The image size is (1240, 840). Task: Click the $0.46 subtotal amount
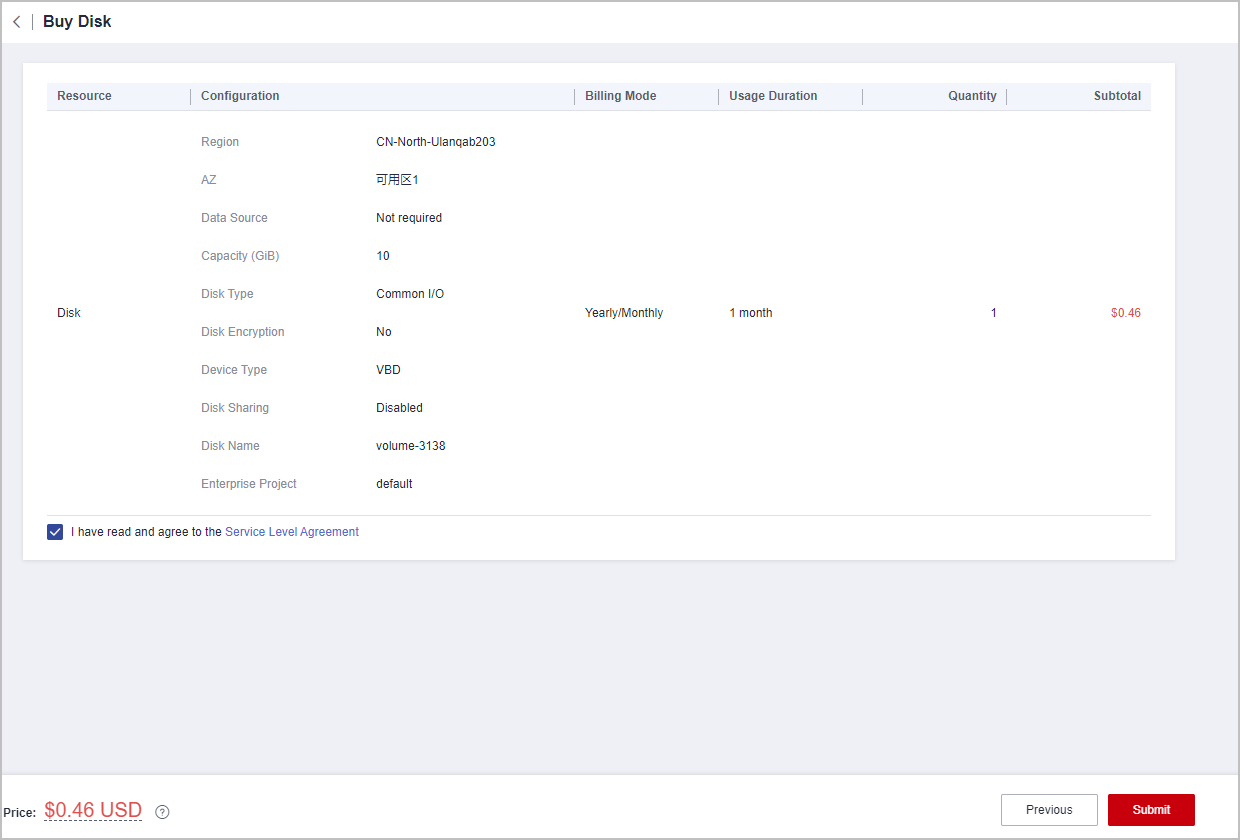click(1125, 313)
